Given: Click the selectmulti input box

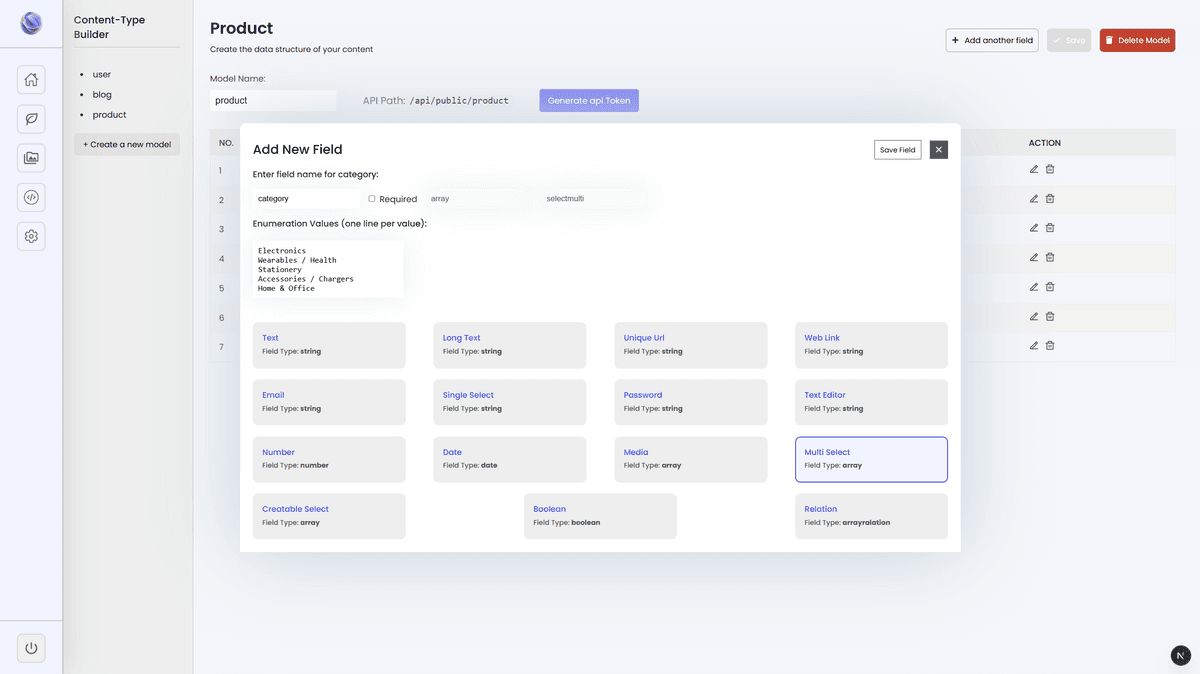Looking at the screenshot, I should tap(594, 199).
